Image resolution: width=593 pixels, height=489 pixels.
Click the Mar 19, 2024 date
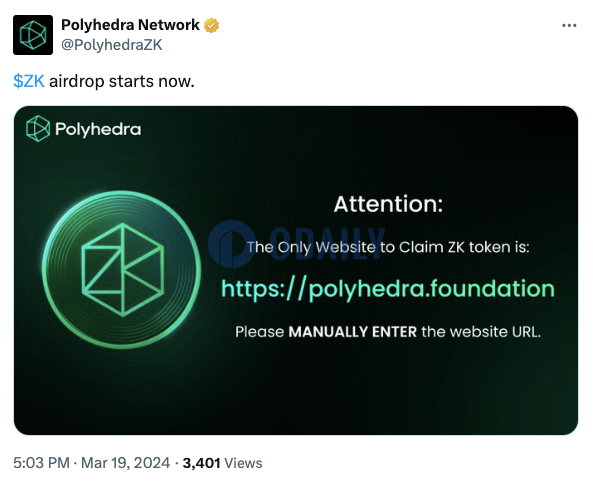(126, 463)
